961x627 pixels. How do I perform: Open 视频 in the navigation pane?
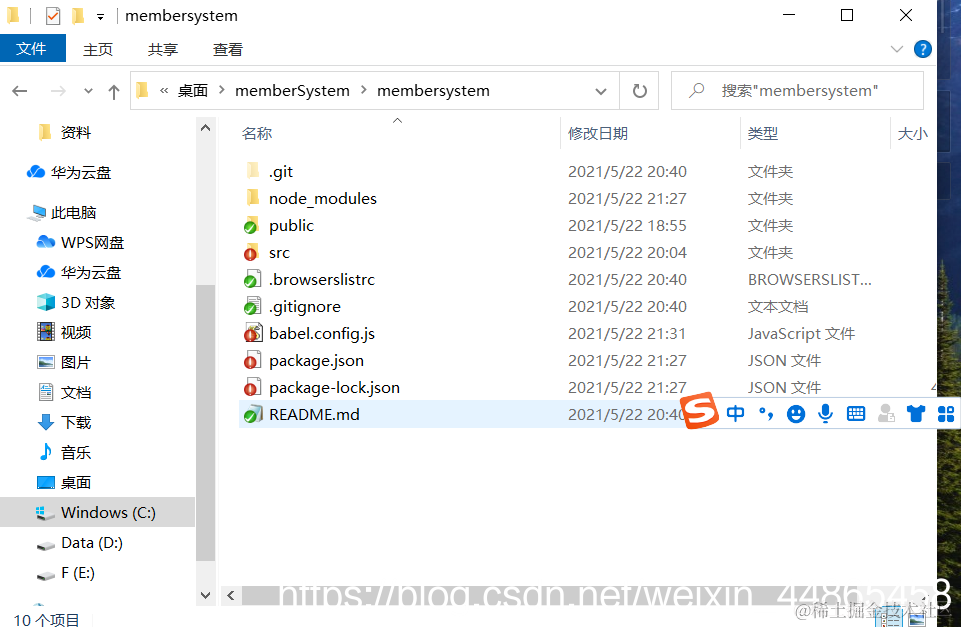(75, 332)
